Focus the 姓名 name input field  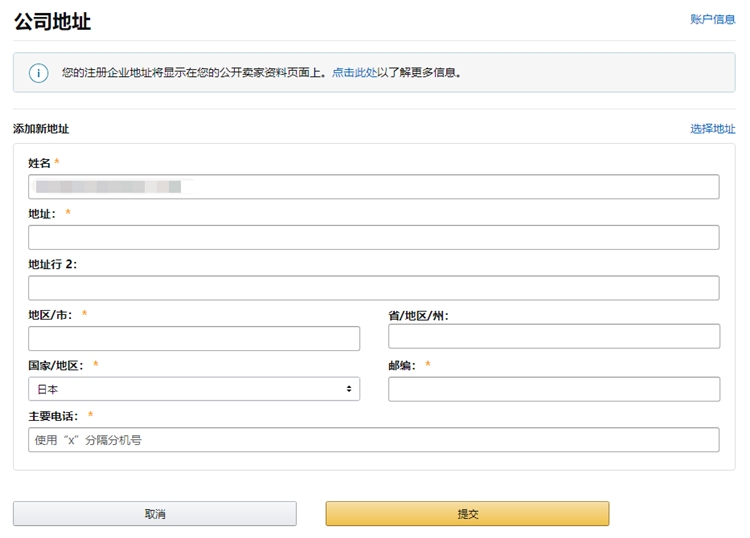point(374,187)
